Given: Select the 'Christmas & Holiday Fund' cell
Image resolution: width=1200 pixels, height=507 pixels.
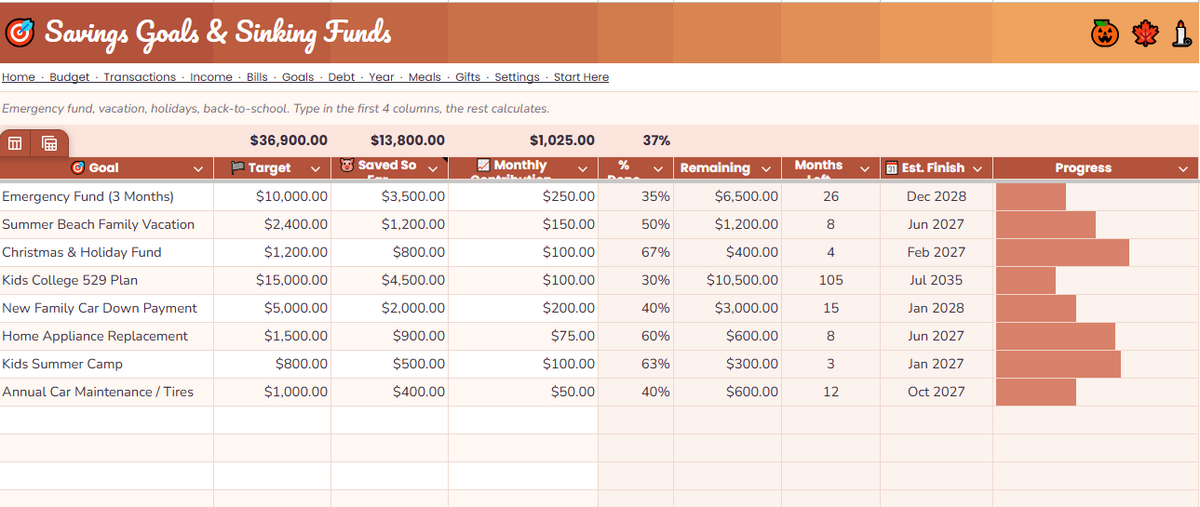Looking at the screenshot, I should (107, 252).
